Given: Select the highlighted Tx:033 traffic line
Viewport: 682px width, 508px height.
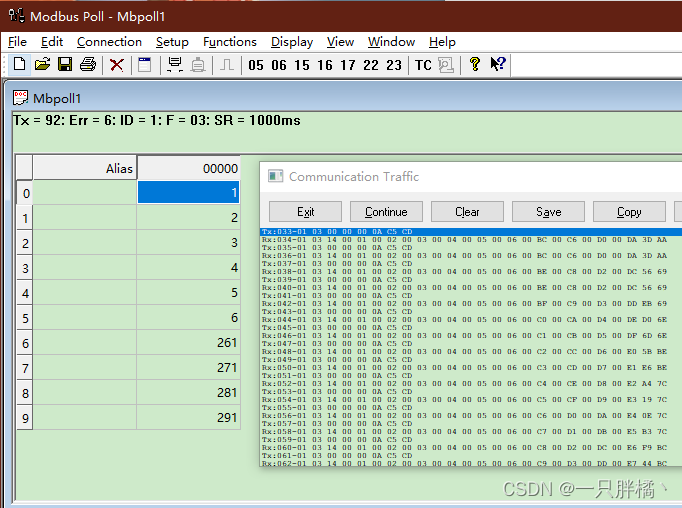Looking at the screenshot, I should [471, 232].
